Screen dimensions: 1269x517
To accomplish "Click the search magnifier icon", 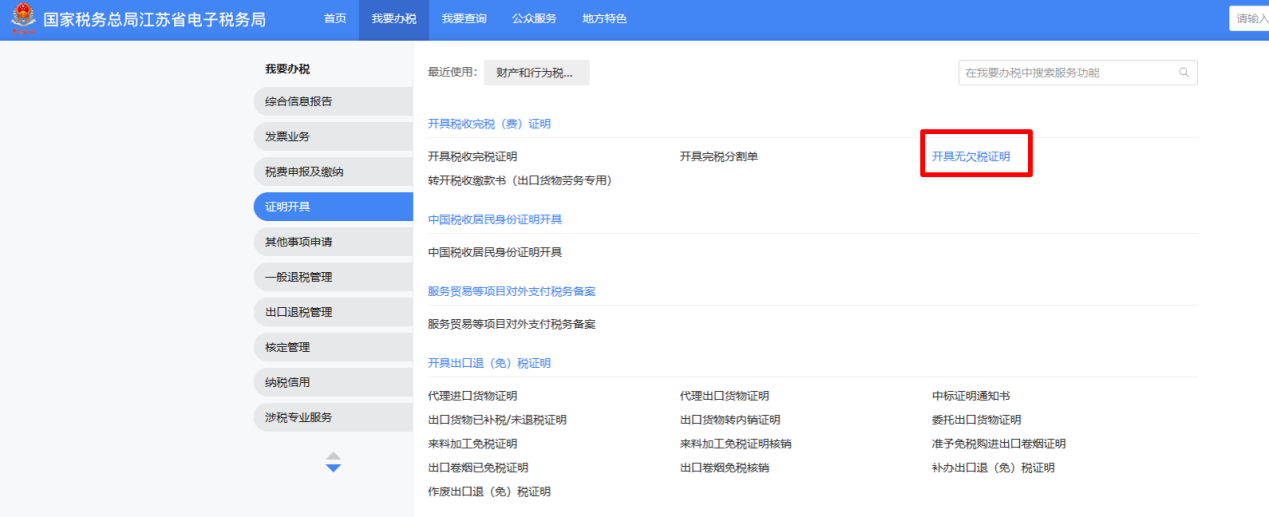I will [x=1184, y=73].
